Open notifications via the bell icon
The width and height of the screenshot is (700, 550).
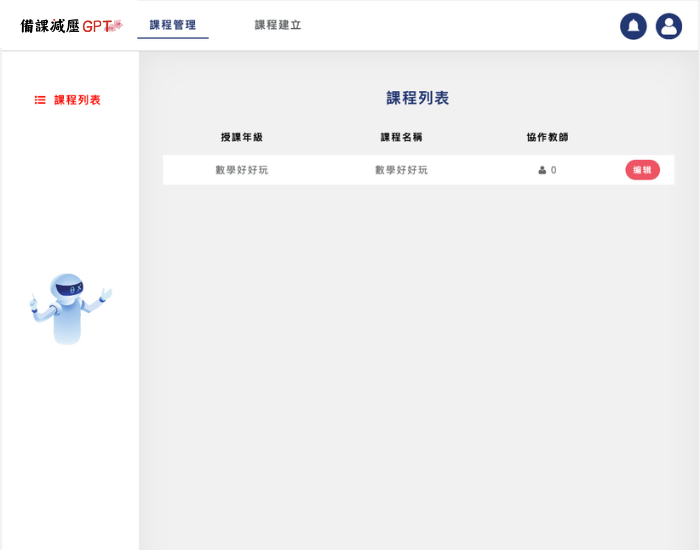633,26
